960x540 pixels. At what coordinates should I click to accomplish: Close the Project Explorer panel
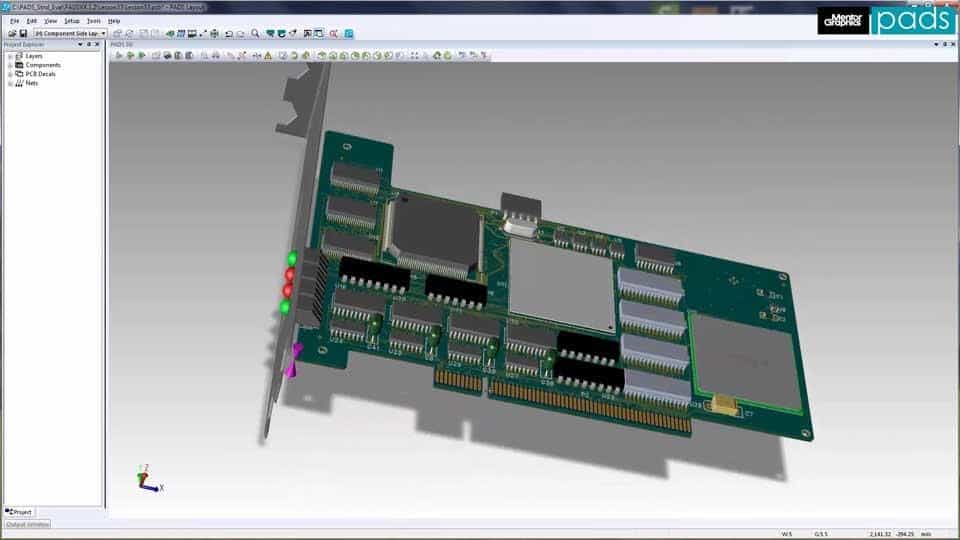pos(97,45)
